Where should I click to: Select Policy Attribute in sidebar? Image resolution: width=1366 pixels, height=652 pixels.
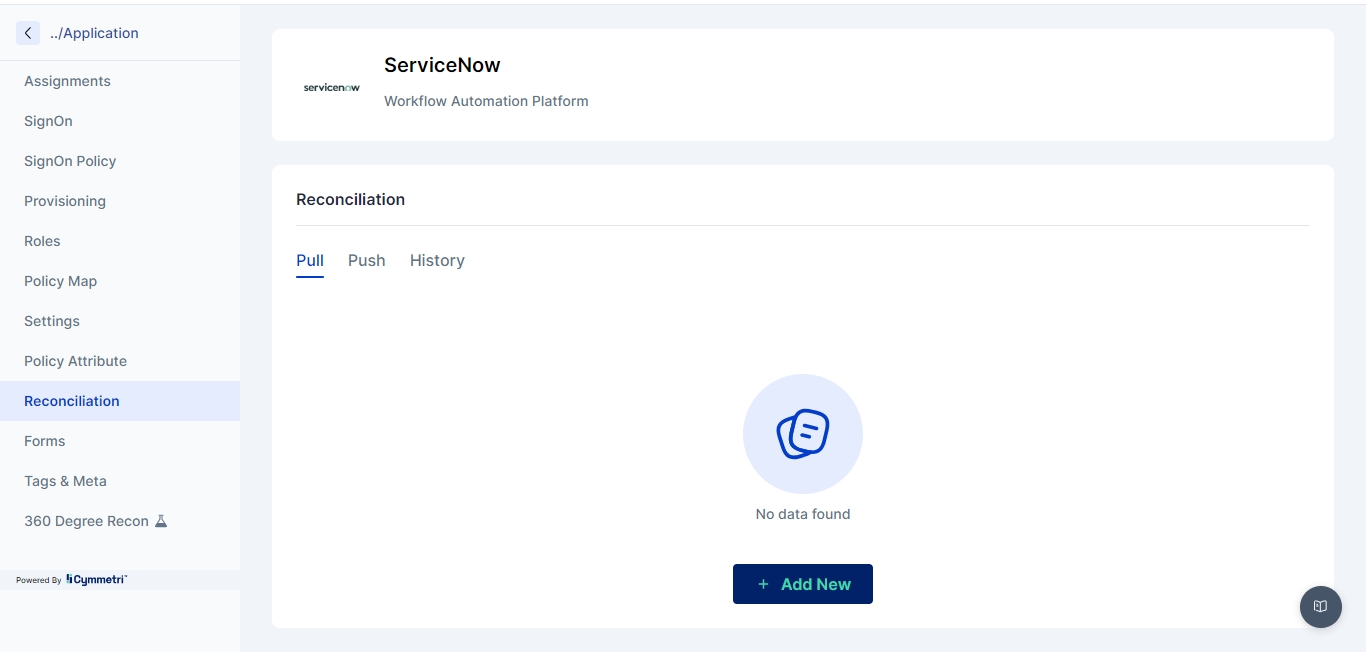75,361
